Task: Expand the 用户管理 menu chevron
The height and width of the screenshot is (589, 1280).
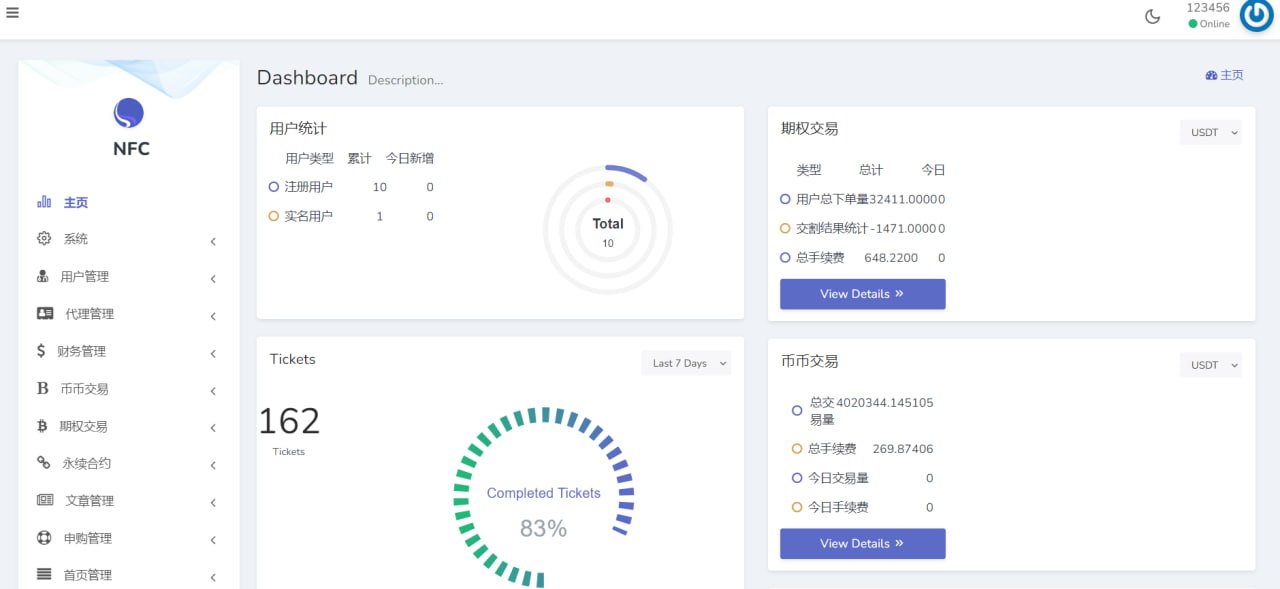Action: [x=213, y=278]
